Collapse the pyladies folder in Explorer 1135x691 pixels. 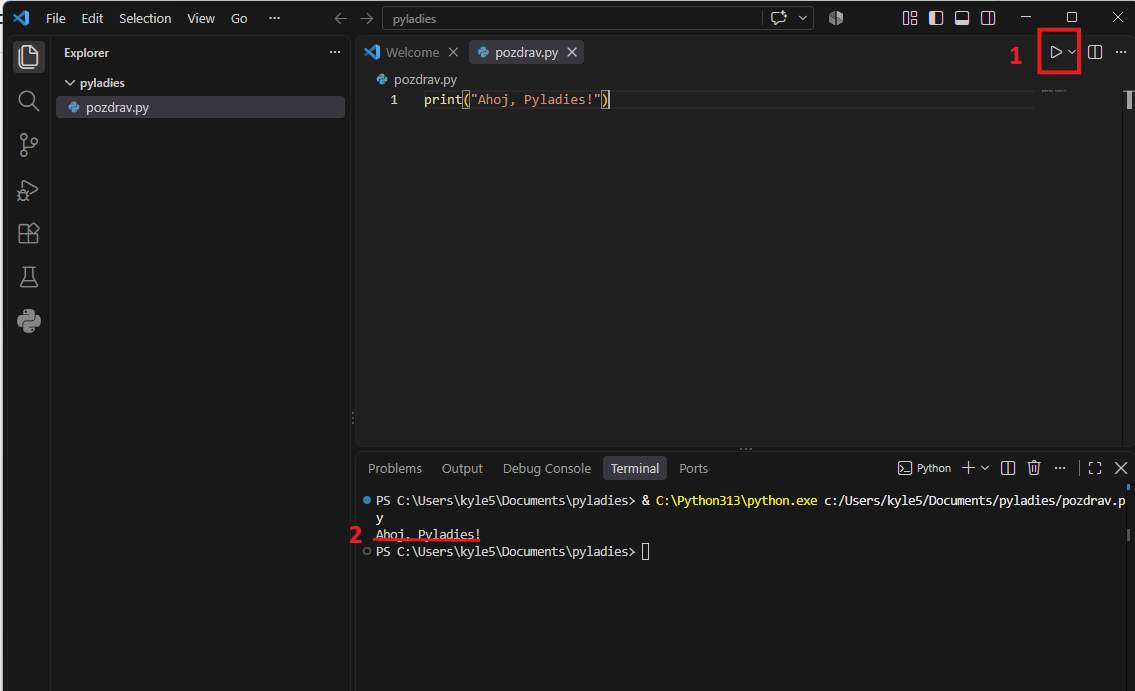pos(70,83)
